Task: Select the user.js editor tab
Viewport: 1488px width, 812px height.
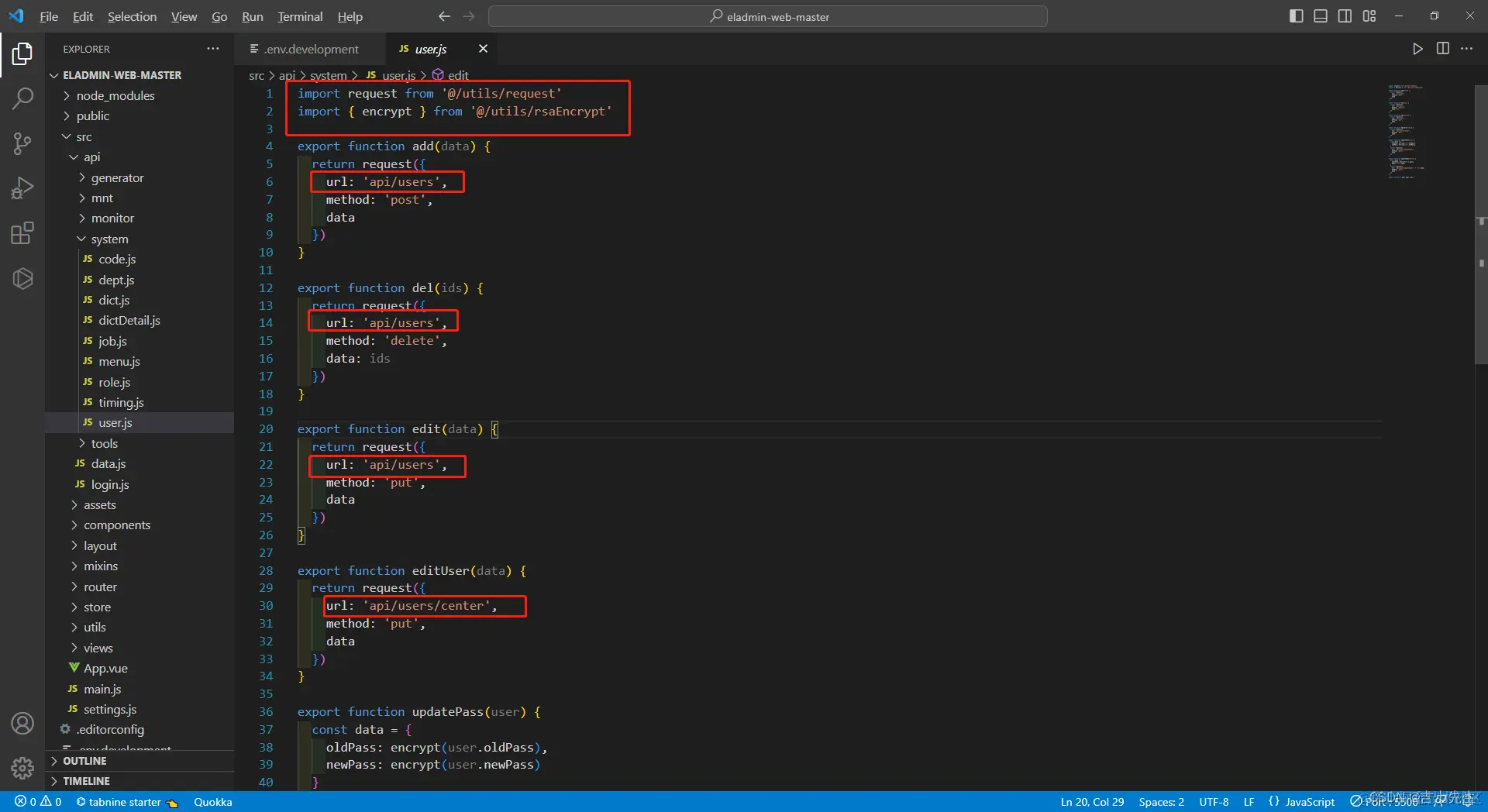Action: [x=441, y=49]
